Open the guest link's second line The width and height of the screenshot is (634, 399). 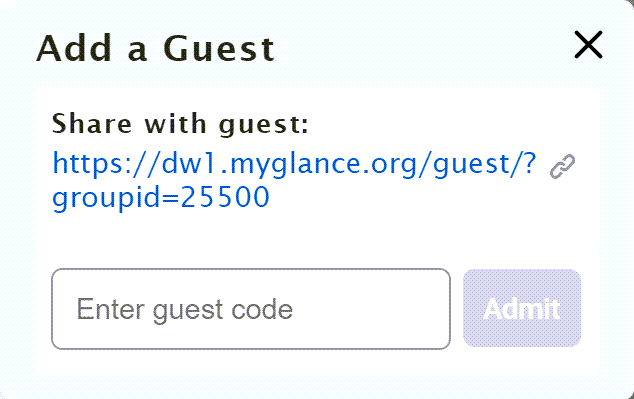[x=161, y=198]
